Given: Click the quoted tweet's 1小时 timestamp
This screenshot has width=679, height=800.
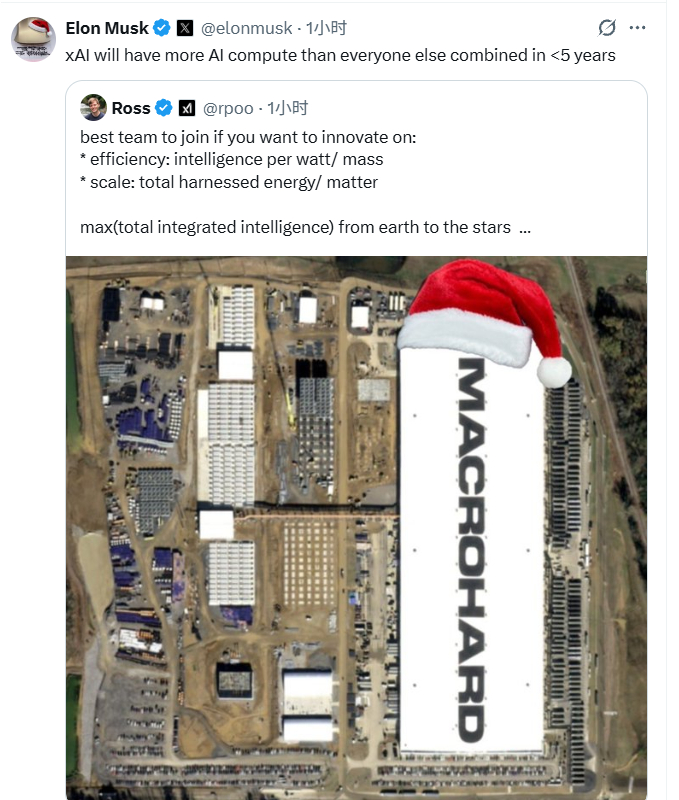Looking at the screenshot, I should [288, 108].
